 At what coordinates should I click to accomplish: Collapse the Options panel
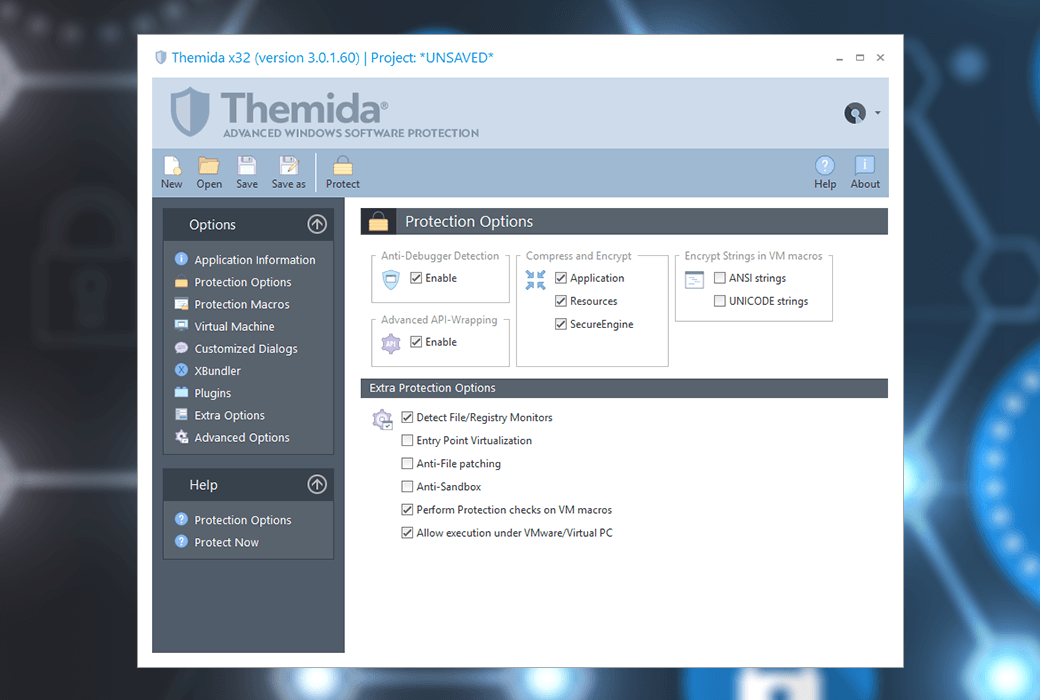pyautogui.click(x=317, y=224)
